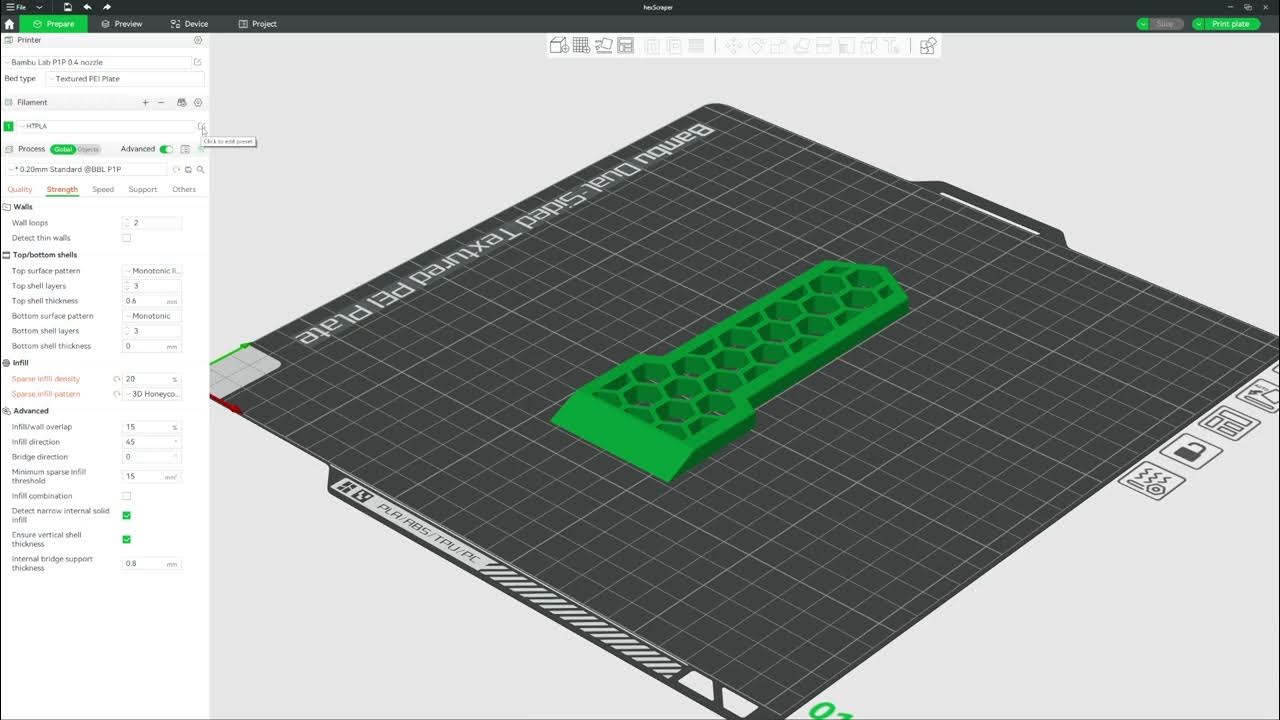Click the Infill/wall overlap field

152,427
